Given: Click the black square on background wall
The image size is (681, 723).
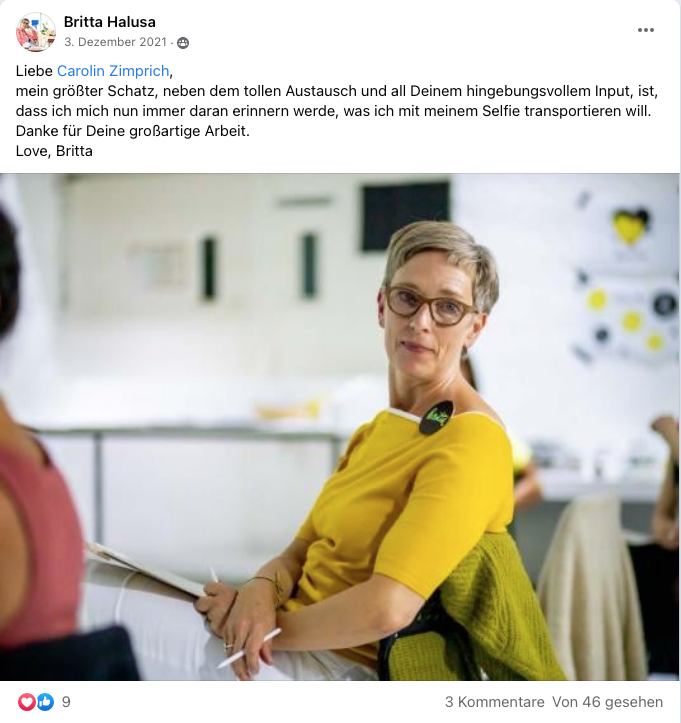Looking at the screenshot, I should tap(406, 216).
